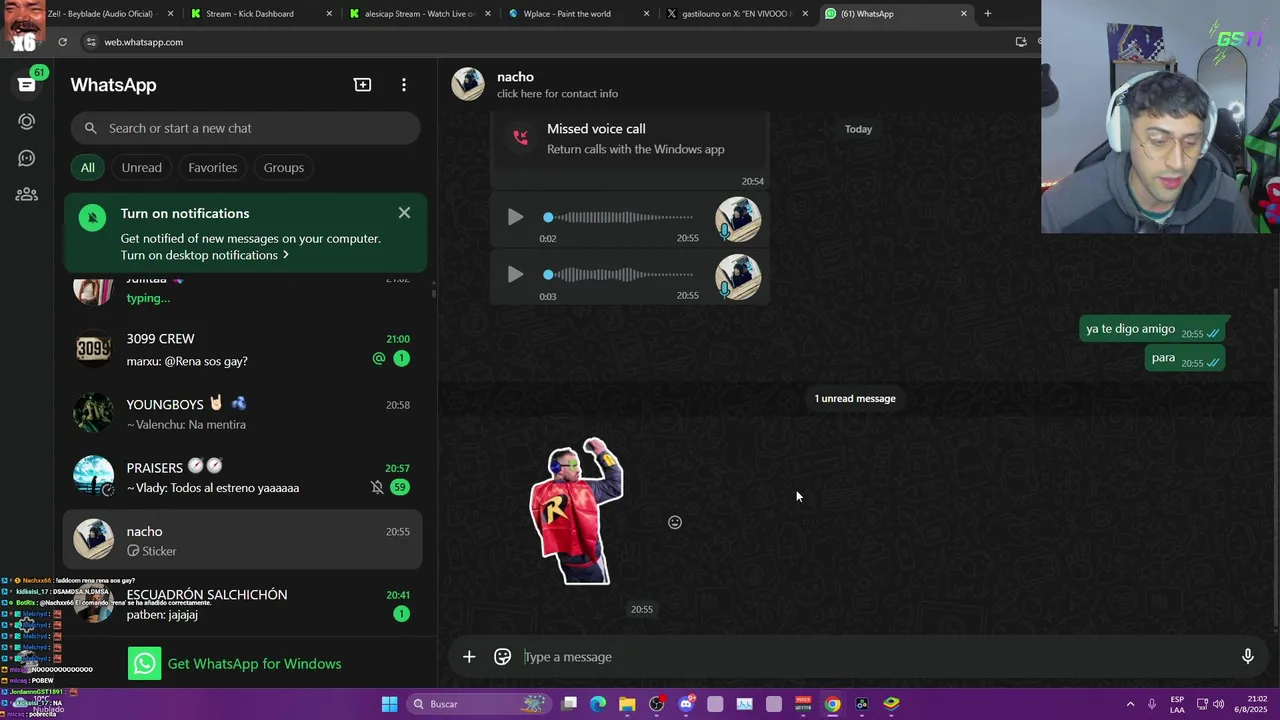Select the Favorites chat filter
The height and width of the screenshot is (720, 1280).
point(213,167)
